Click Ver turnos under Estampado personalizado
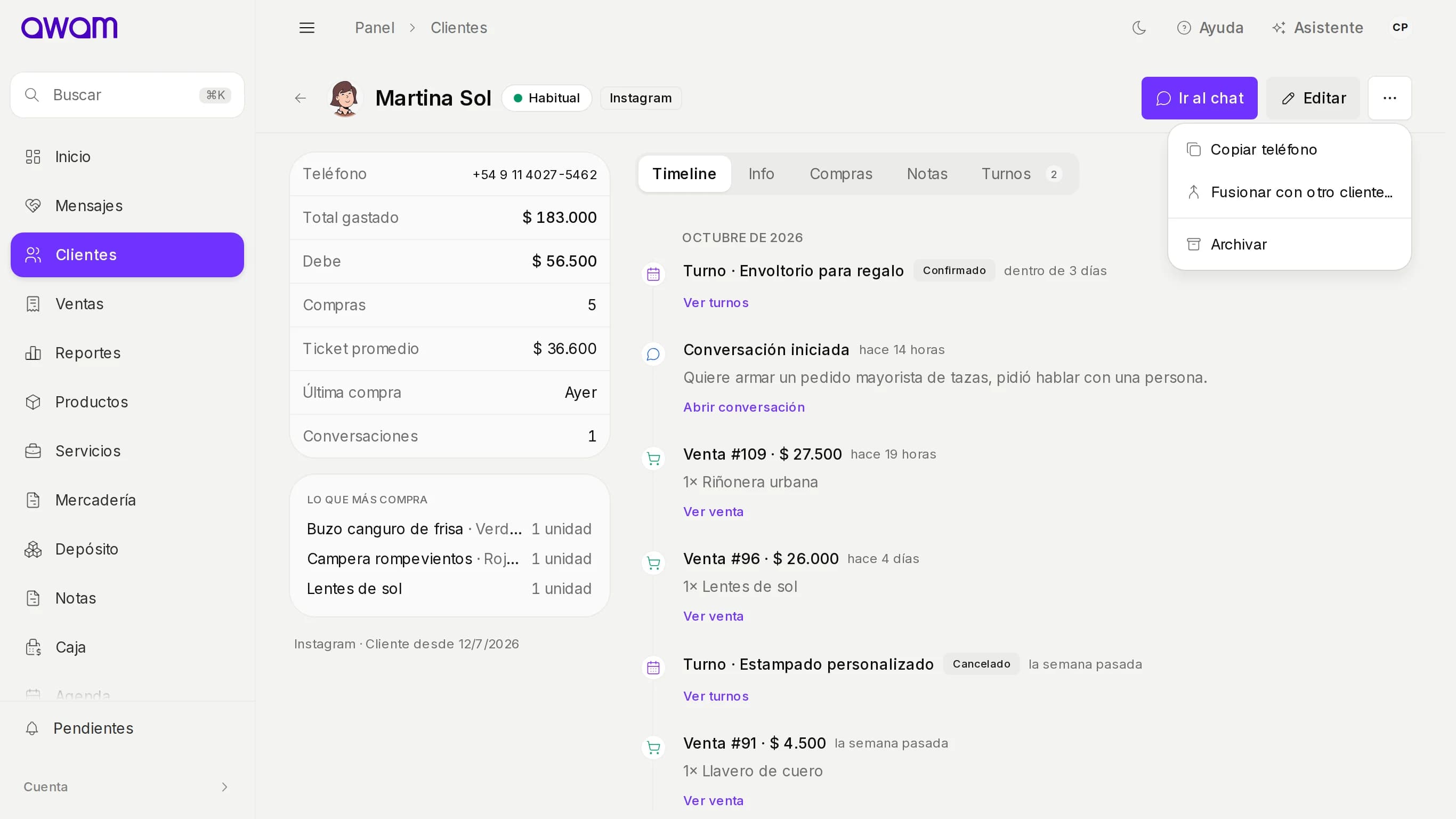1456x819 pixels. point(716,696)
